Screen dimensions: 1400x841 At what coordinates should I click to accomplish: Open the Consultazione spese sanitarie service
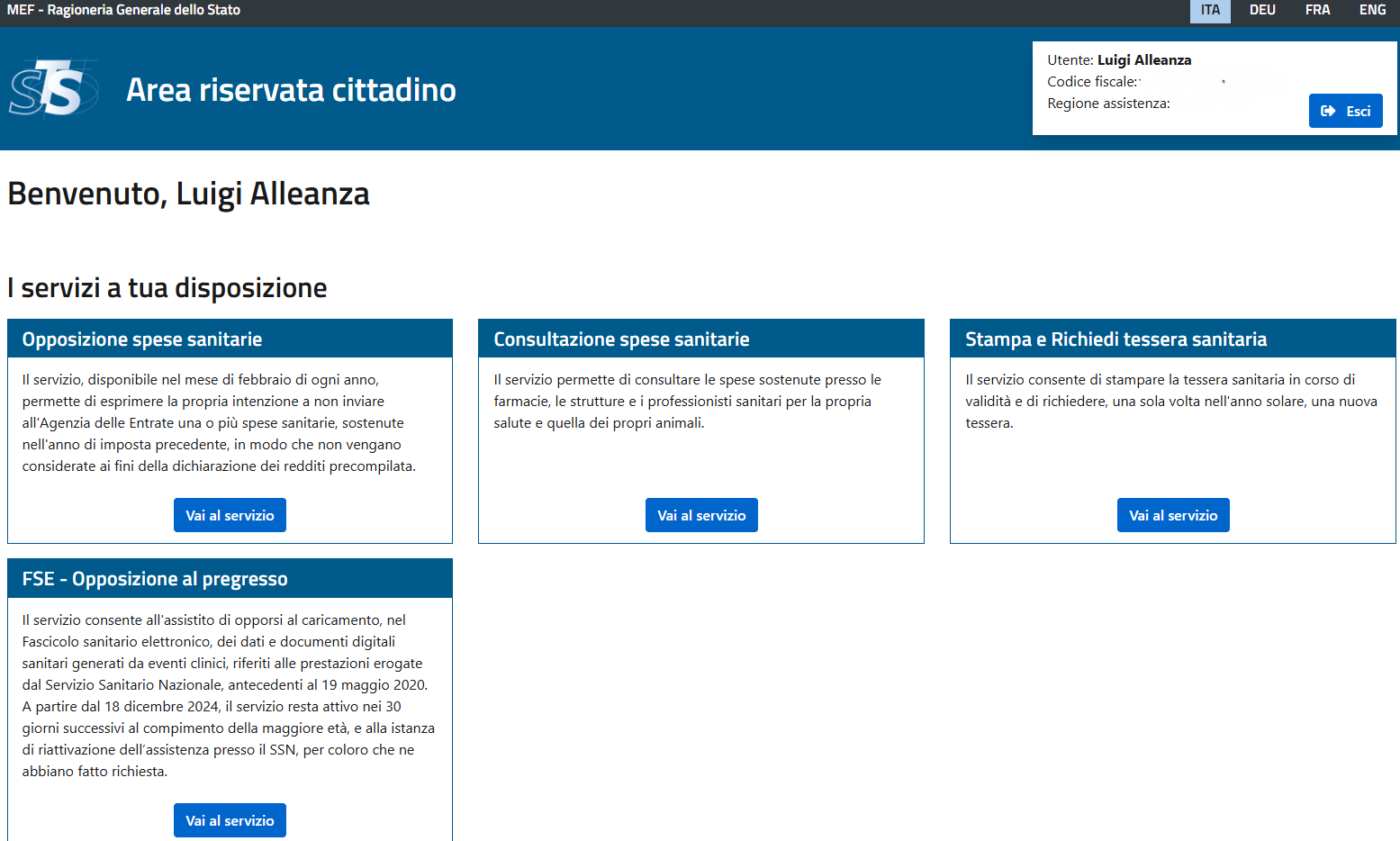[701, 514]
